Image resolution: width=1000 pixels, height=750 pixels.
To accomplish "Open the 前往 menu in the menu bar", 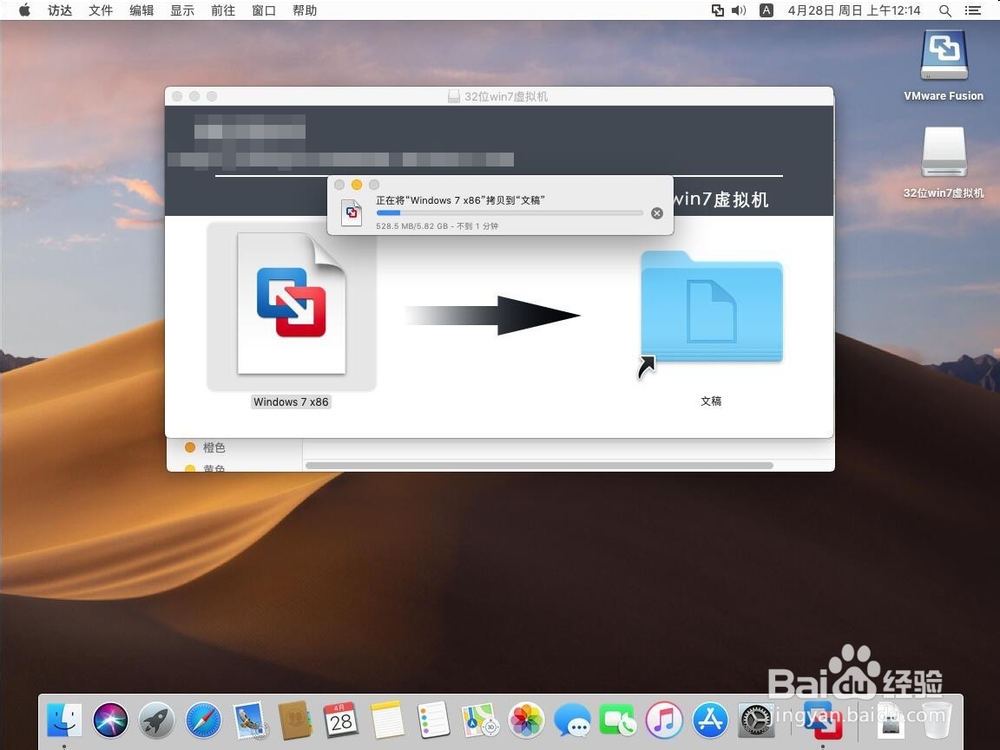I will click(222, 11).
